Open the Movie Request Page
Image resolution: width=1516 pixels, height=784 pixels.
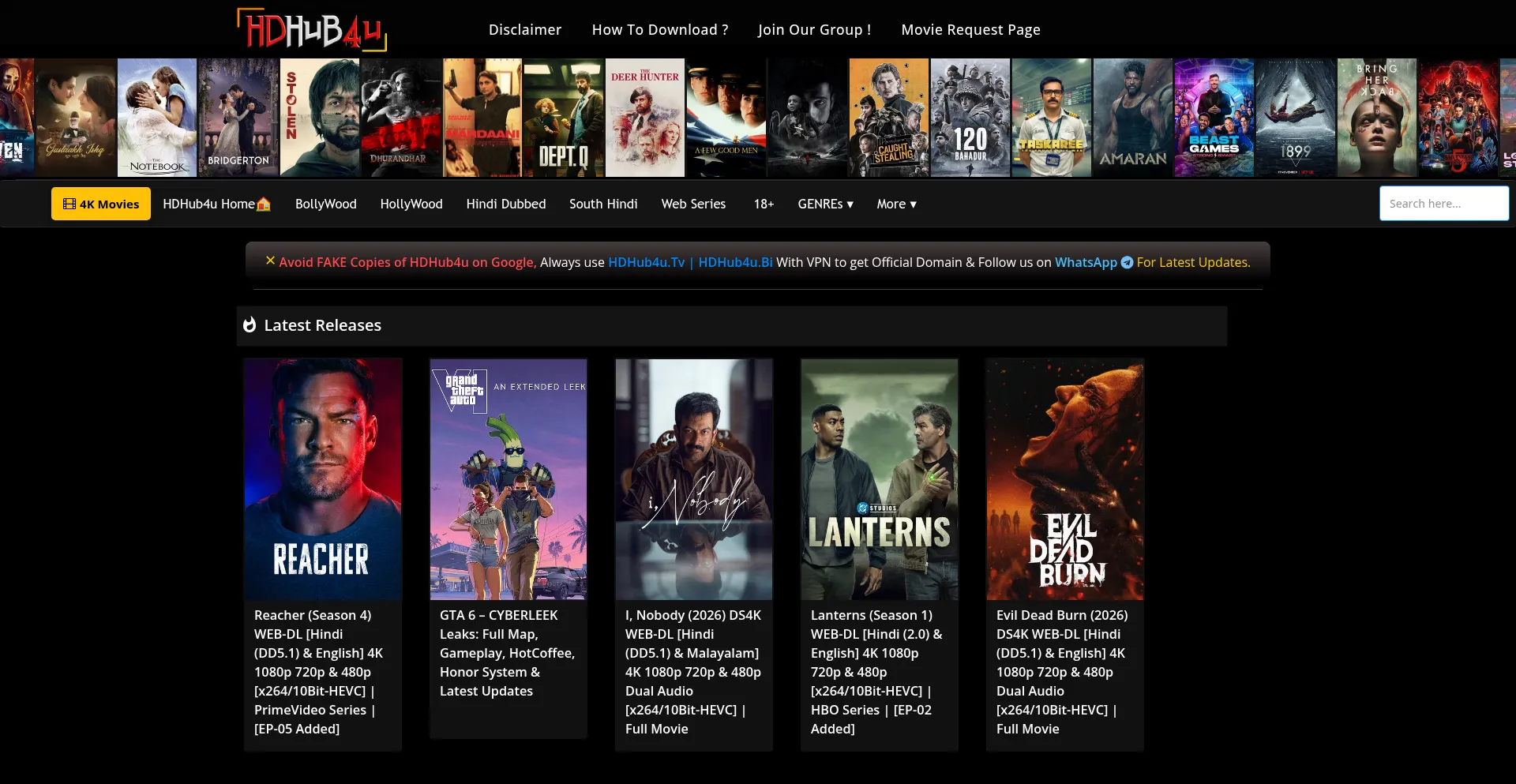click(971, 30)
